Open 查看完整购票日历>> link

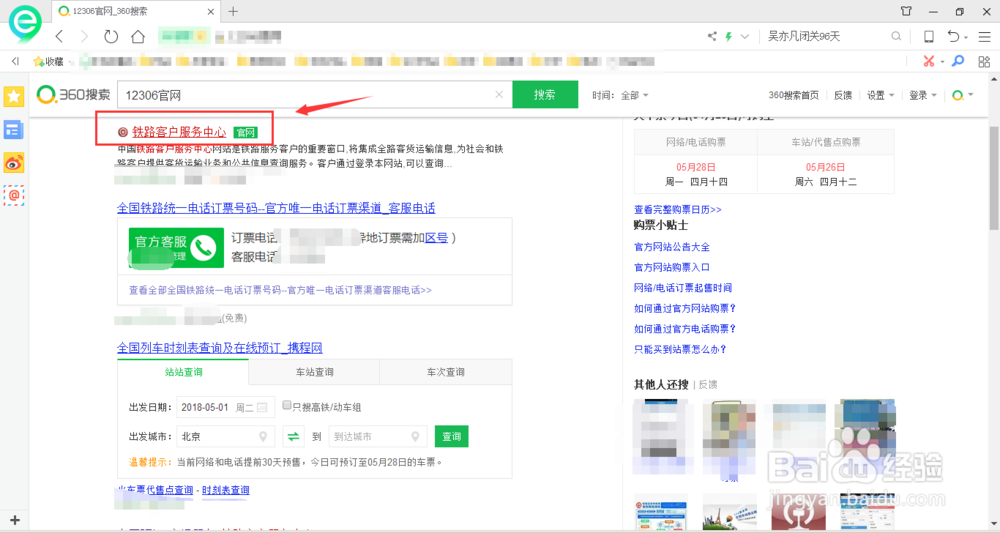[678, 209]
